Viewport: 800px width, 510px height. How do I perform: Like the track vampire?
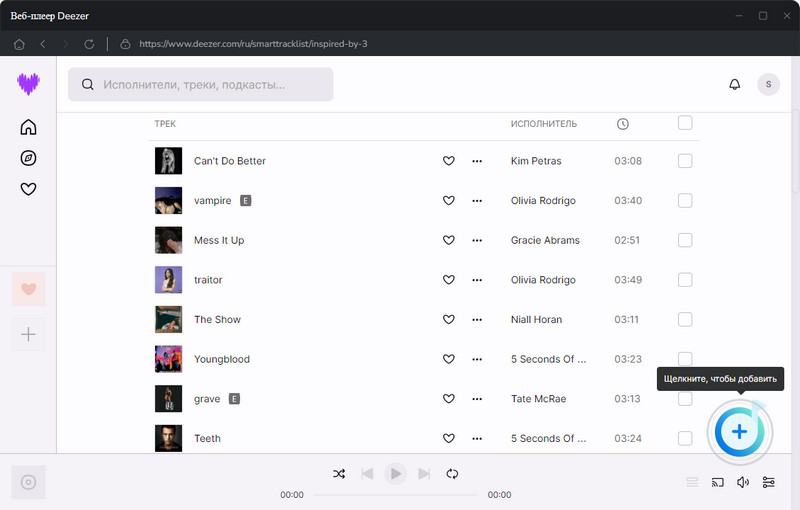448,201
